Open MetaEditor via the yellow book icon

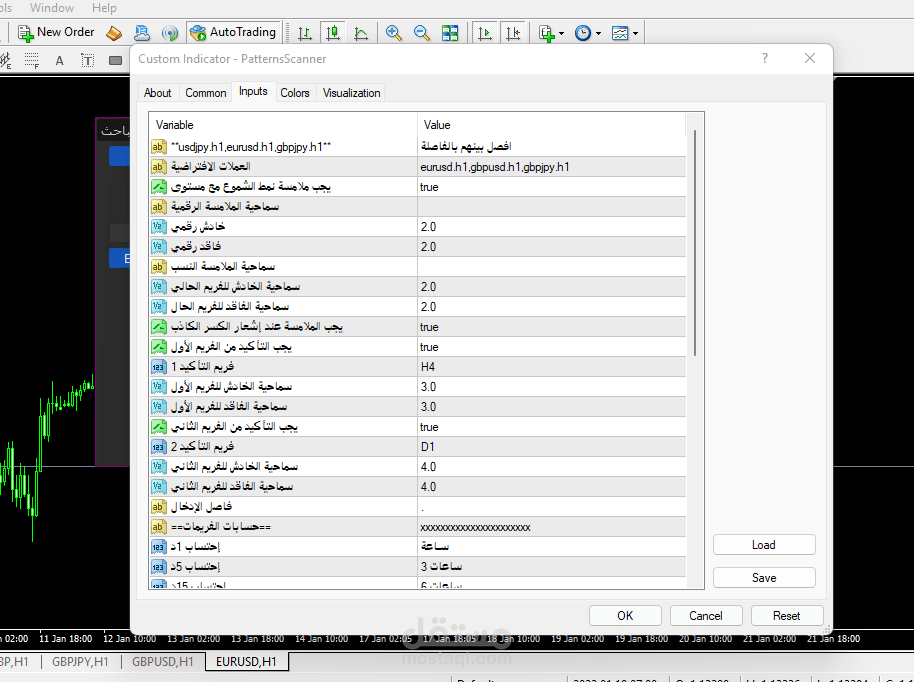pos(114,33)
